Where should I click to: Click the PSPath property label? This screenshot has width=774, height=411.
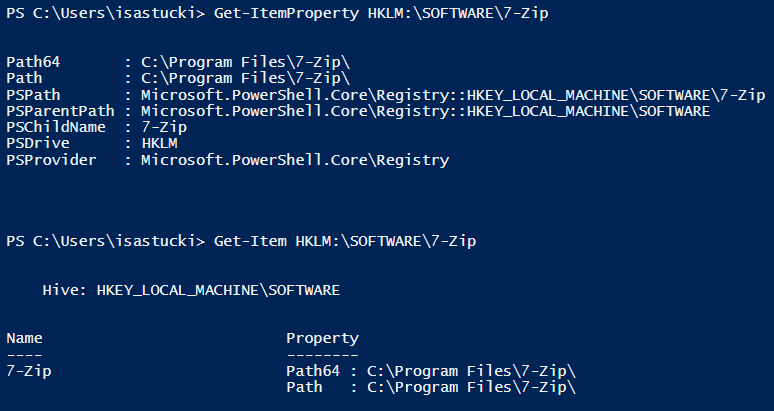[x=33, y=94]
